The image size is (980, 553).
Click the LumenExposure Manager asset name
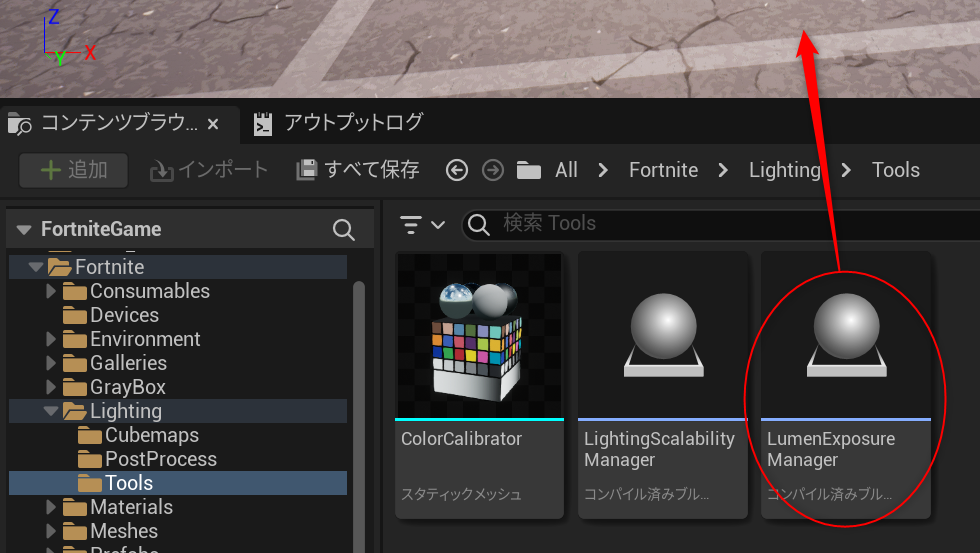[x=831, y=449]
